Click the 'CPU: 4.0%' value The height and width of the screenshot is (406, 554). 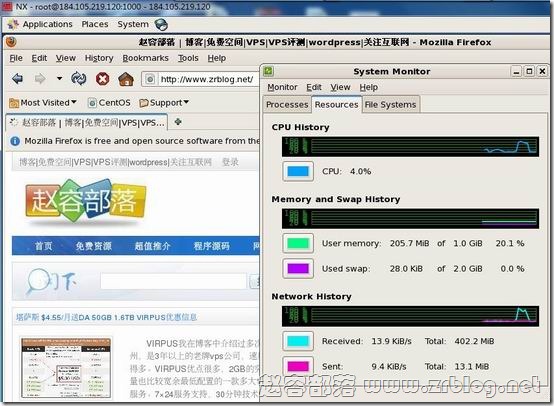pyautogui.click(x=346, y=171)
